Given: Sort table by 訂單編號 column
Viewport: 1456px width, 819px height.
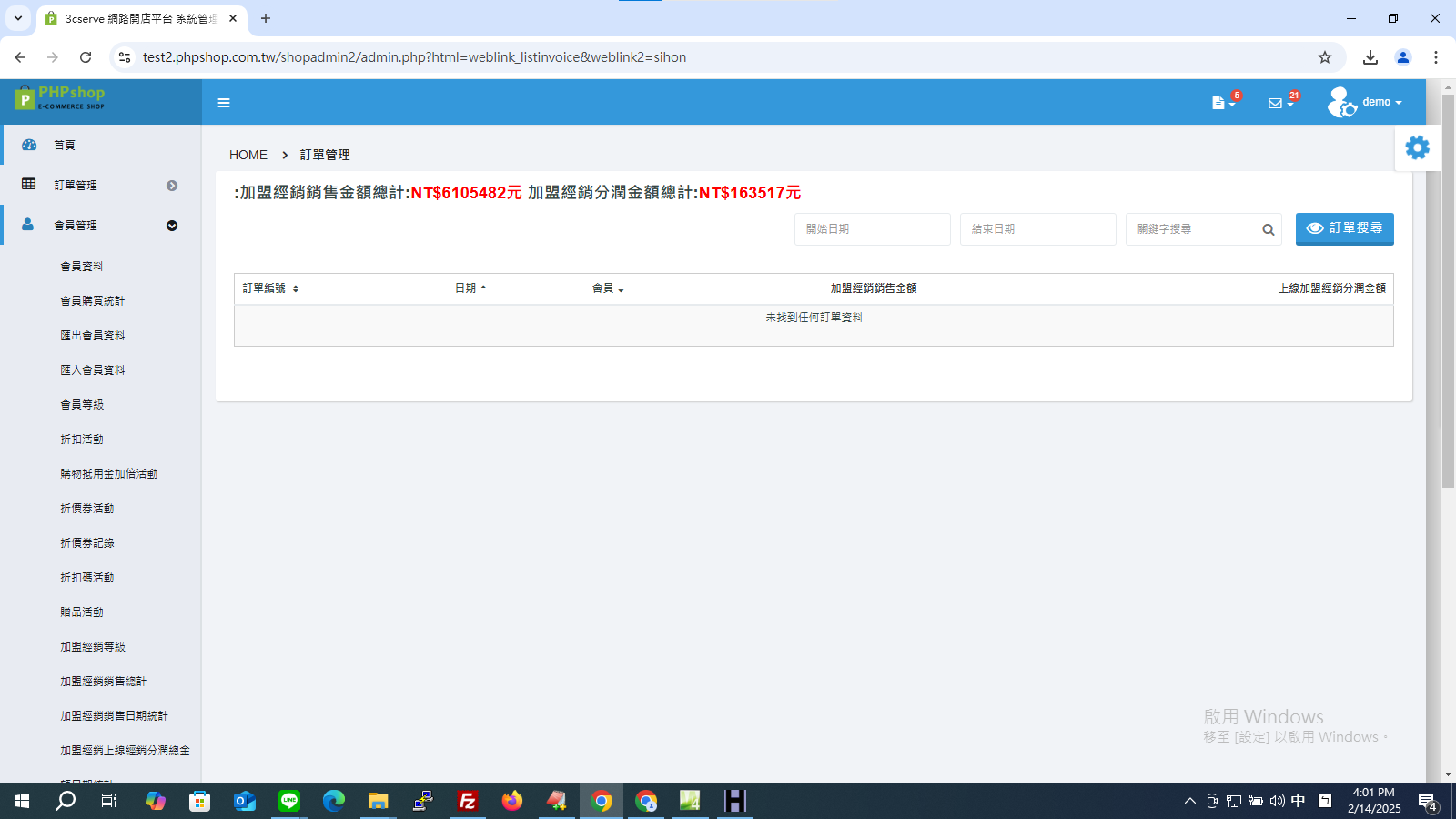Looking at the screenshot, I should click(x=270, y=288).
